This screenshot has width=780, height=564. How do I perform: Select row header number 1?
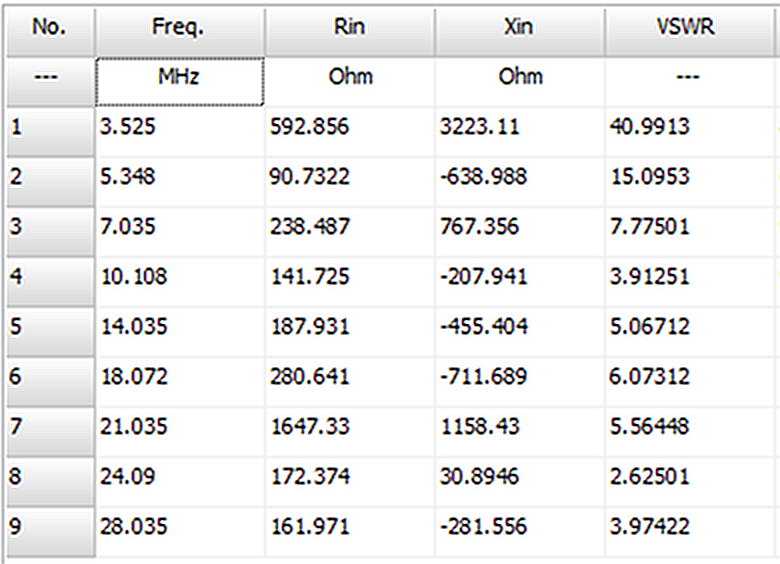click(50, 131)
